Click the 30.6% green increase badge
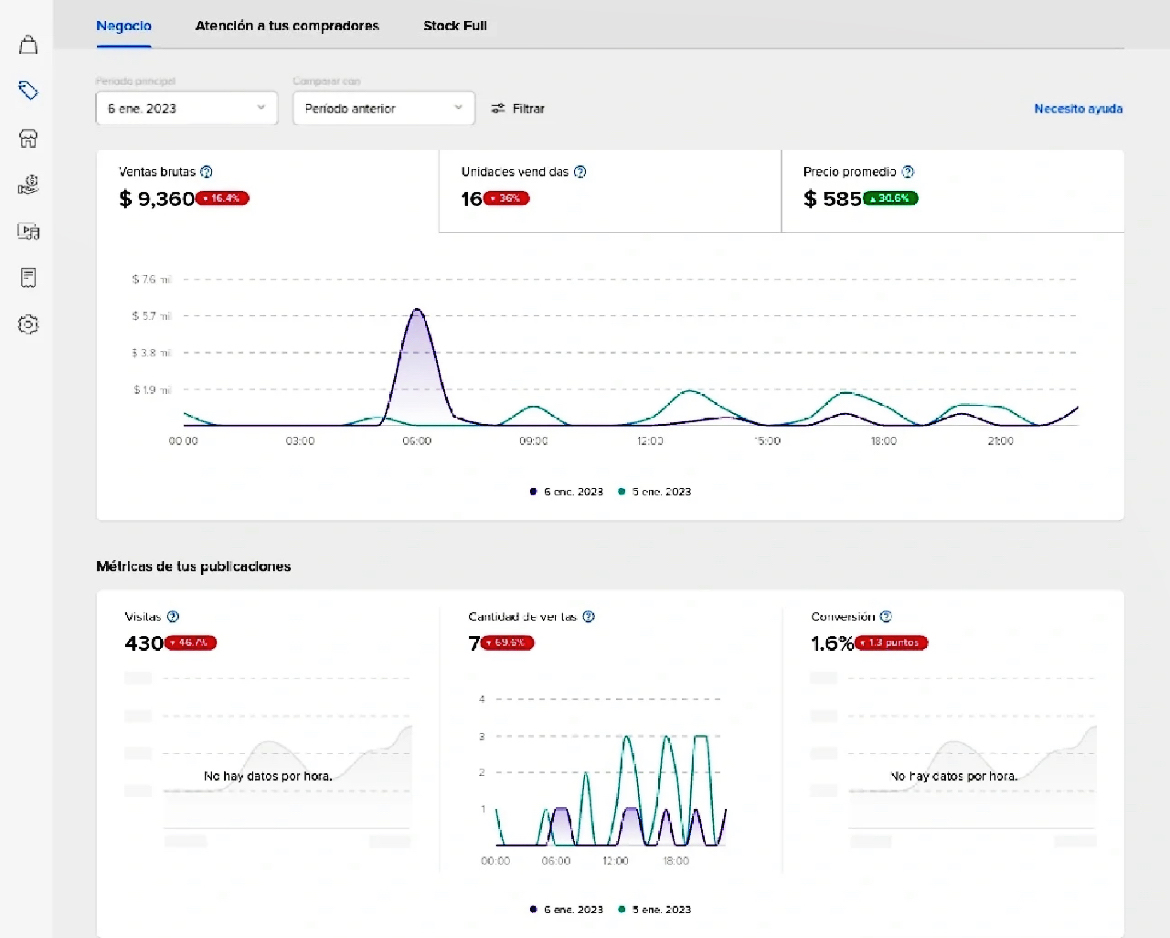Image resolution: width=1170 pixels, height=938 pixels. tap(891, 198)
